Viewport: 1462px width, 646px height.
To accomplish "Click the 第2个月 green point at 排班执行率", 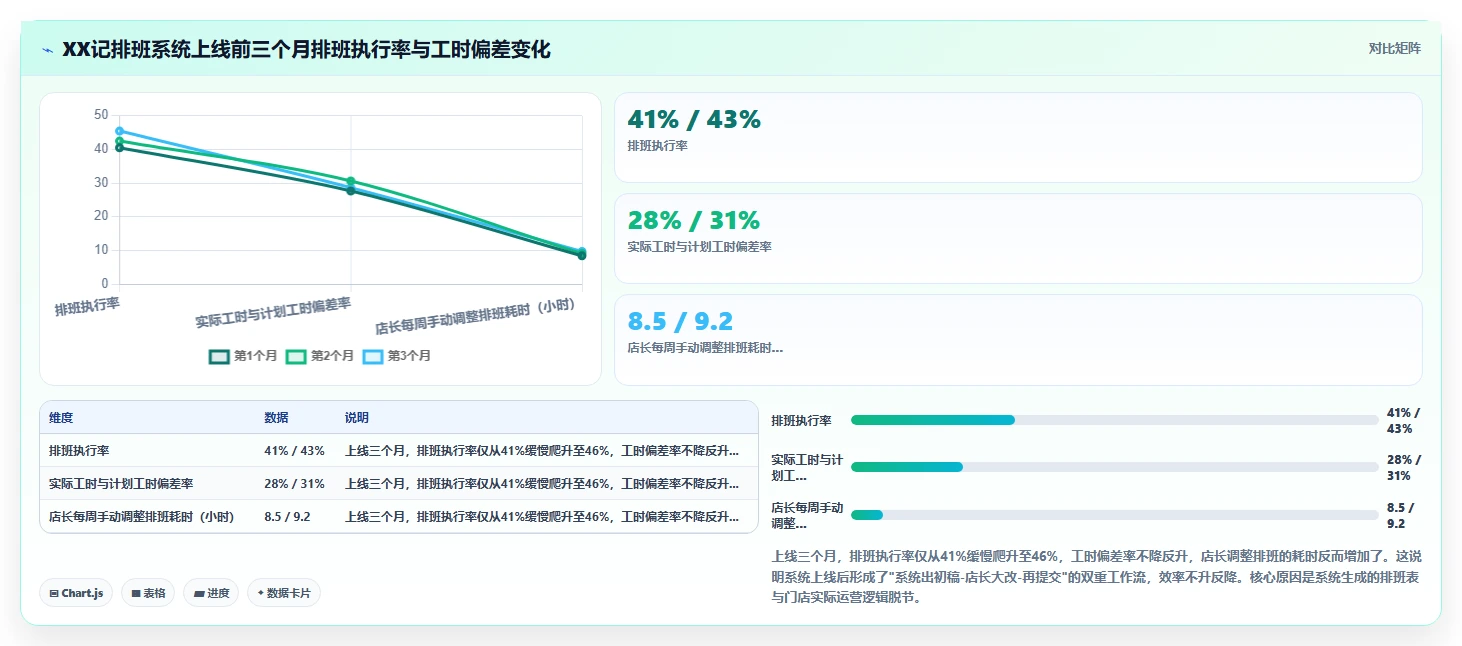I will [x=119, y=141].
